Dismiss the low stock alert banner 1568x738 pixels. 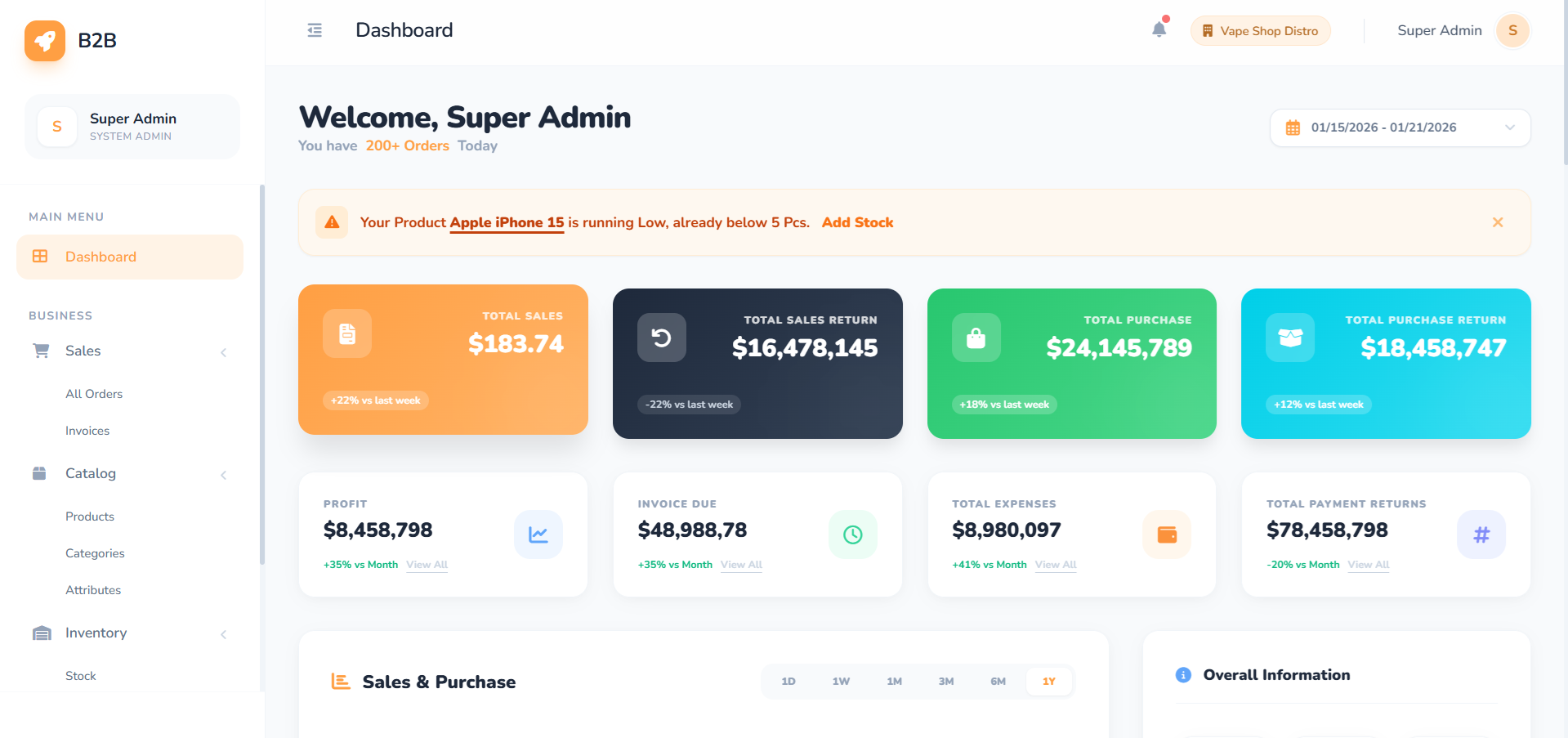click(x=1498, y=222)
